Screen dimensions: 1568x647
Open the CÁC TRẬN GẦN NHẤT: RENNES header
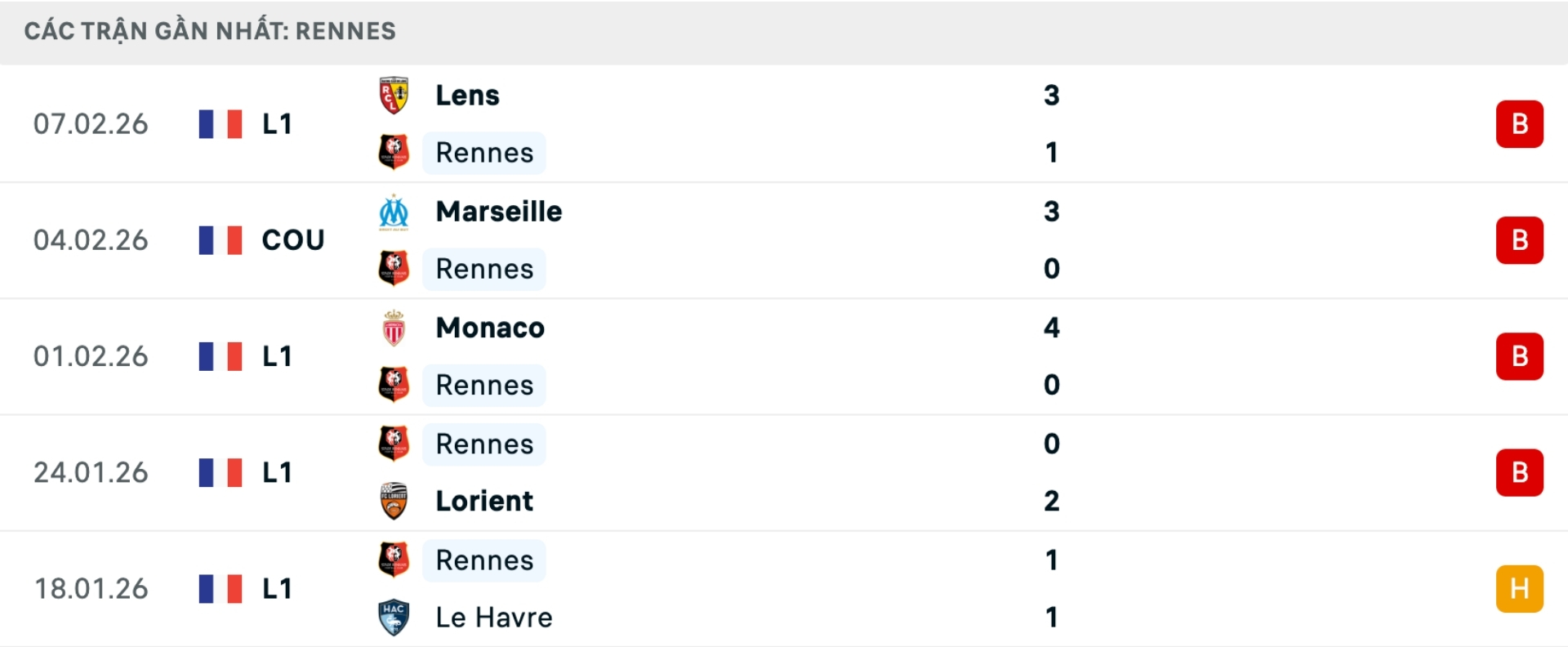[x=209, y=30]
